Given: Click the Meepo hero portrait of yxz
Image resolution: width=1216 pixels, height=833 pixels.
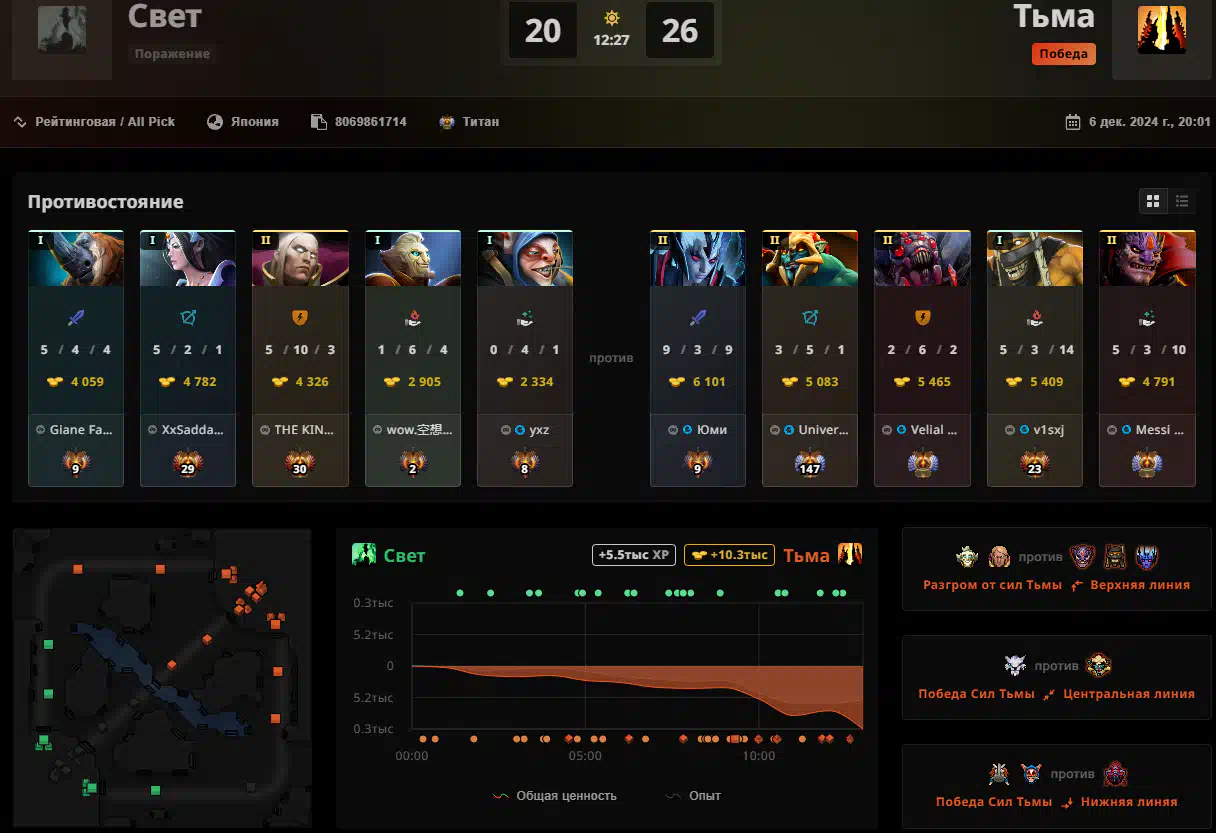Looking at the screenshot, I should 525,259.
